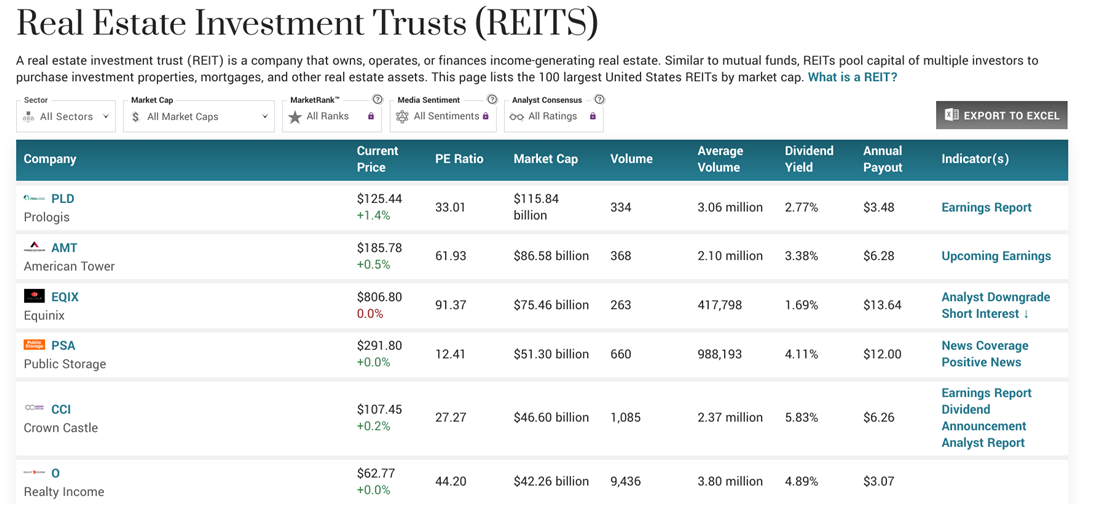Open the locked All Sentiments filter
1100x505 pixels.
pos(442,117)
